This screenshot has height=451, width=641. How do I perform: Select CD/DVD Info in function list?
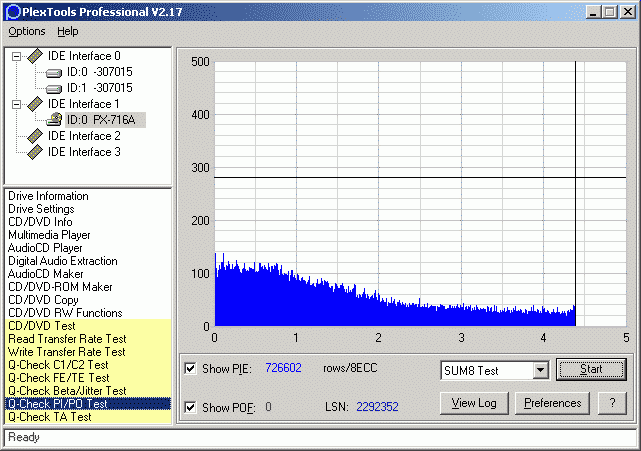pyautogui.click(x=40, y=222)
